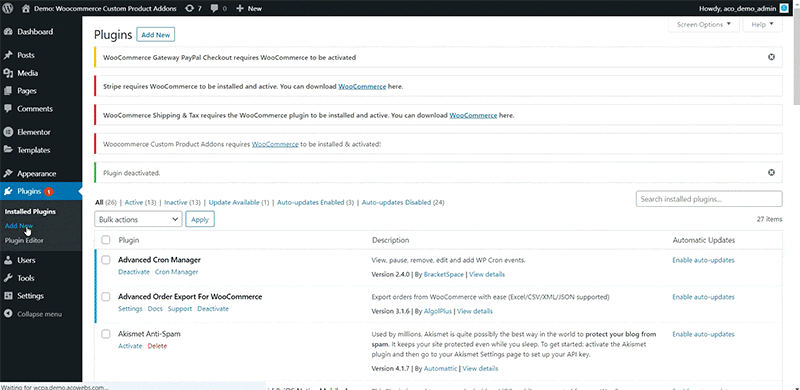800x390 pixels.
Task: Click the Apply button
Action: (200, 220)
